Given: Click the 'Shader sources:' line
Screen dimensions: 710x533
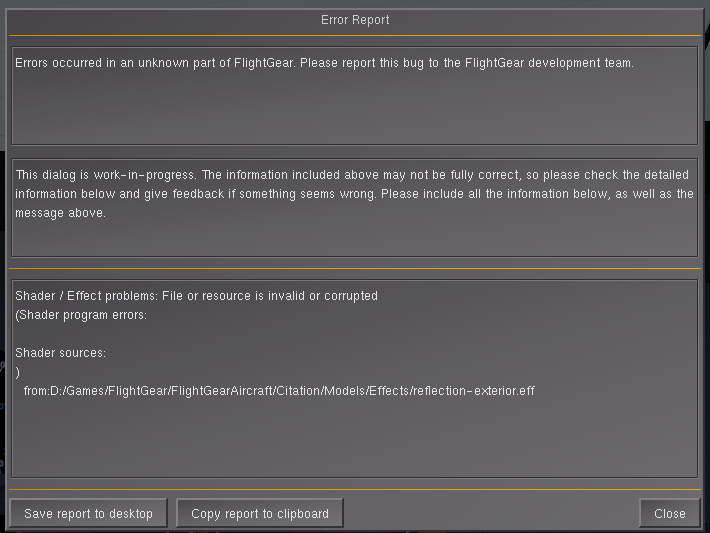Looking at the screenshot, I should click(60, 353).
